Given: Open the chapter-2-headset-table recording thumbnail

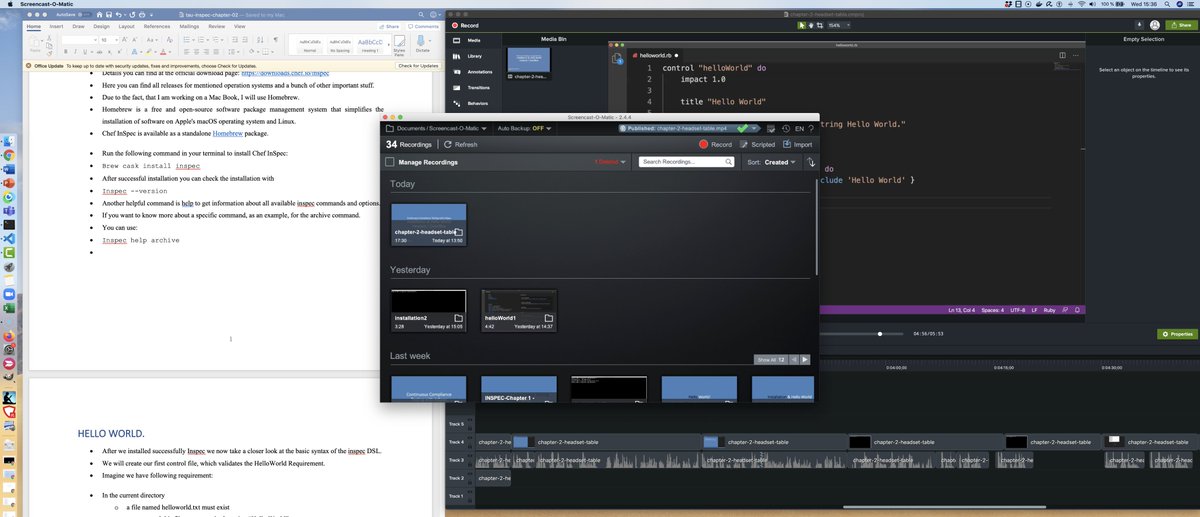Looking at the screenshot, I should [428, 224].
